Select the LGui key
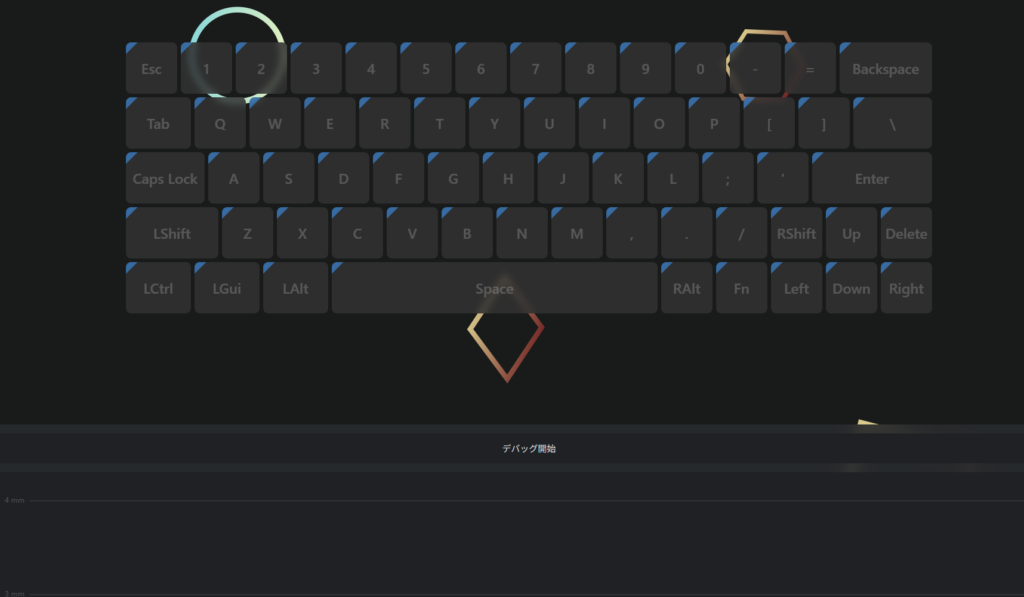This screenshot has height=597, width=1024. pyautogui.click(x=227, y=288)
